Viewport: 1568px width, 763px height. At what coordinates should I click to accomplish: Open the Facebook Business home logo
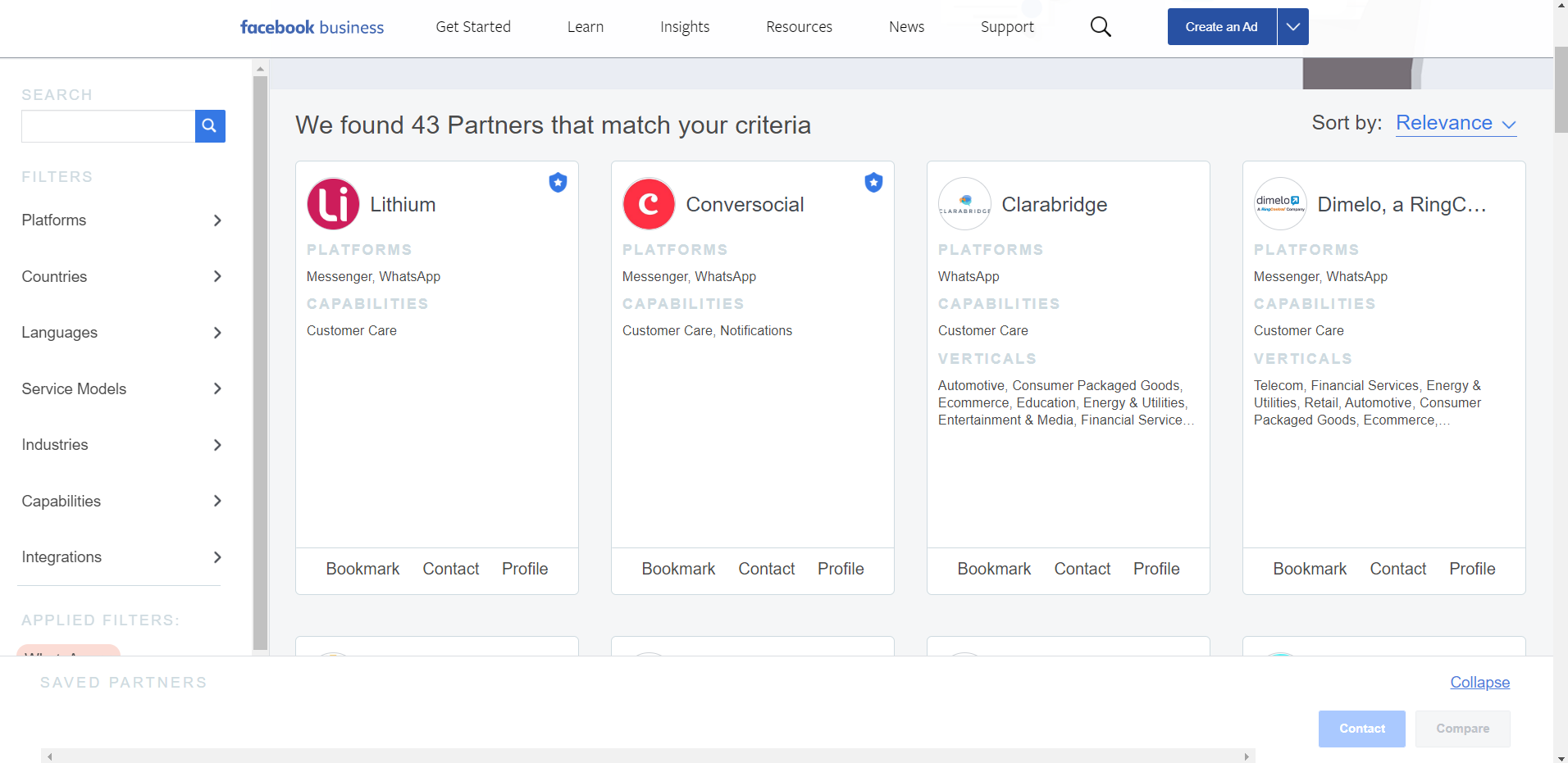pyautogui.click(x=312, y=27)
